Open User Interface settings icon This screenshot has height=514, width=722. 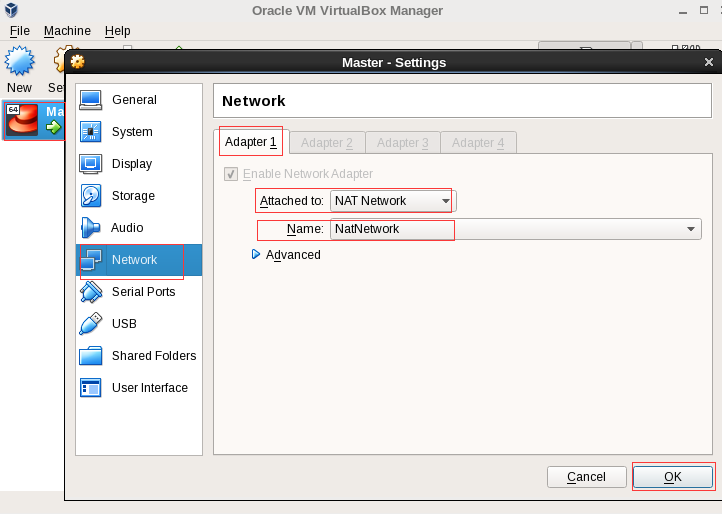pyautogui.click(x=91, y=388)
